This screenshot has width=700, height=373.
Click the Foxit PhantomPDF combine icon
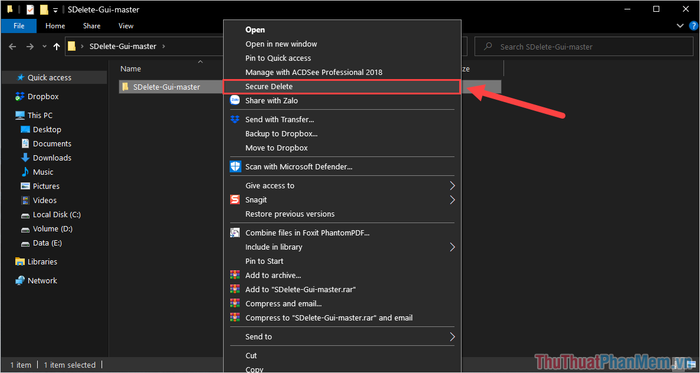[x=235, y=232]
